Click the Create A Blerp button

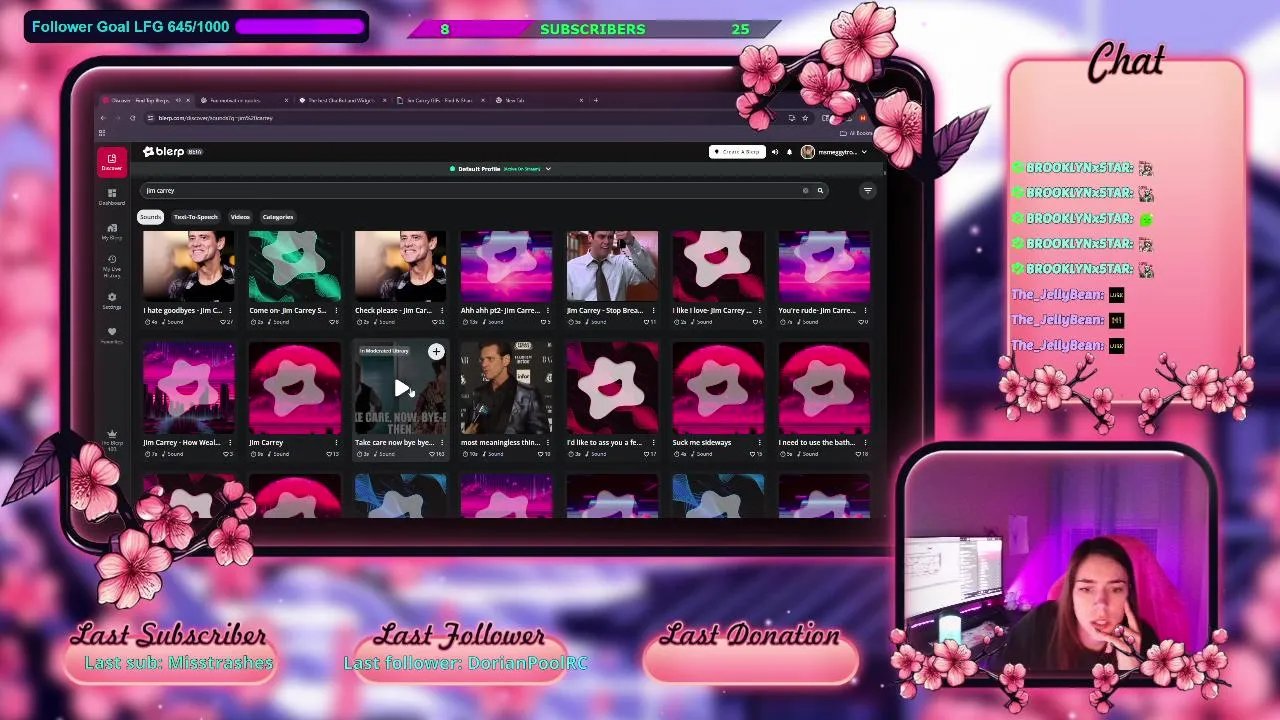tap(737, 152)
